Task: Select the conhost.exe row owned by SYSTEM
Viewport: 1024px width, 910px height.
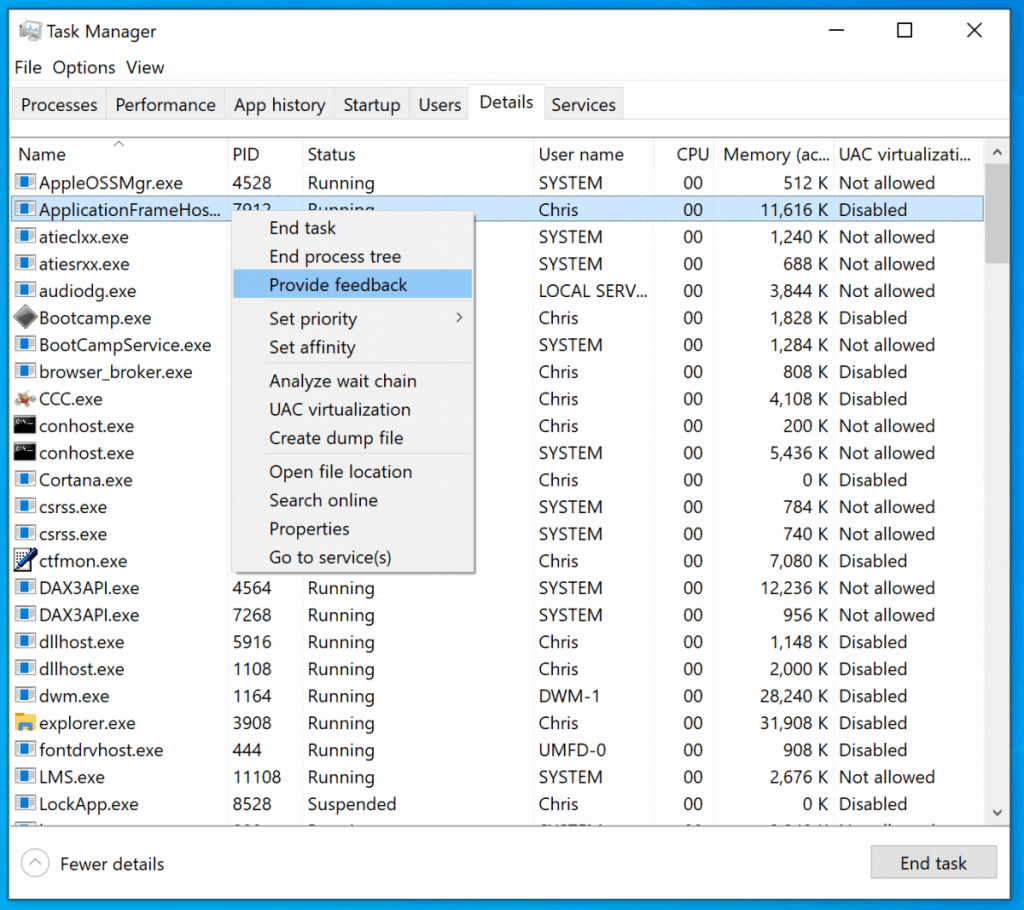Action: (x=498, y=452)
